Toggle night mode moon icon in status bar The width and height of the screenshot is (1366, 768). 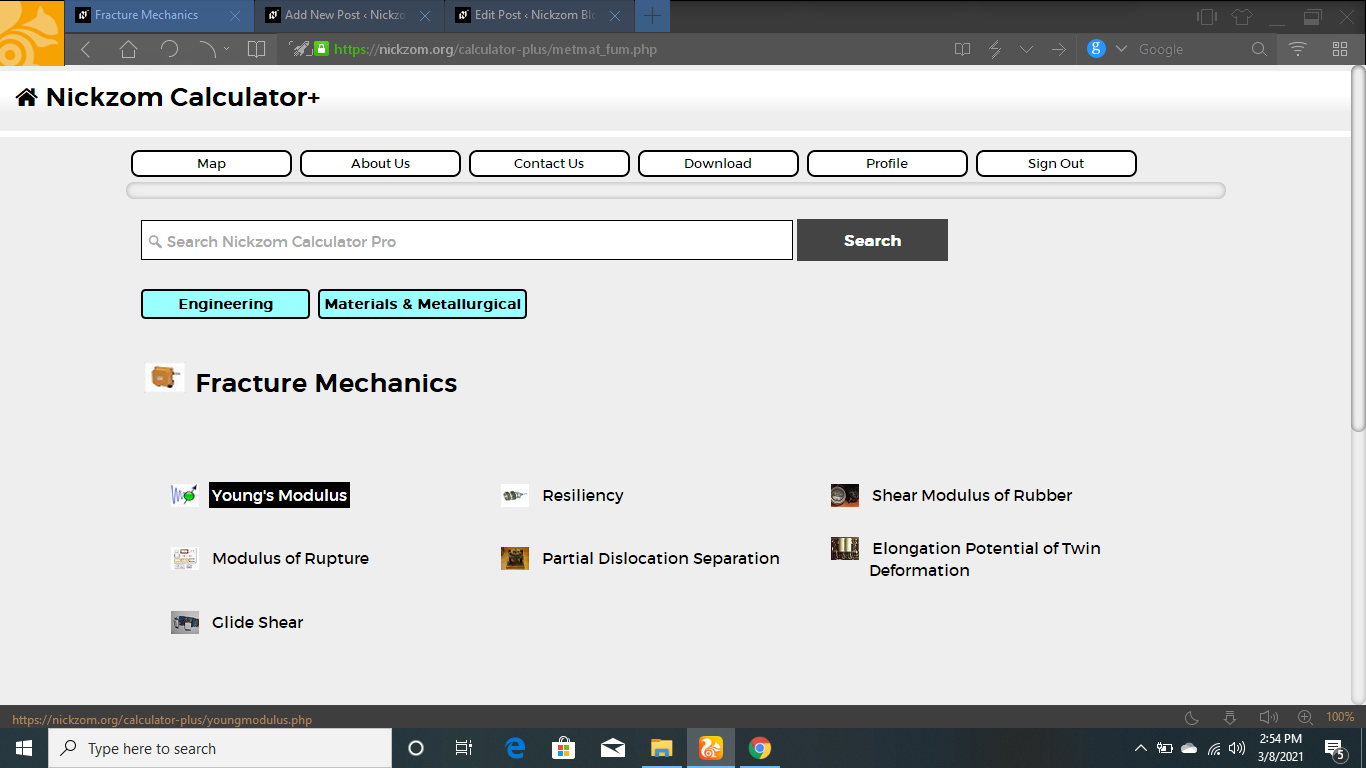point(1192,717)
